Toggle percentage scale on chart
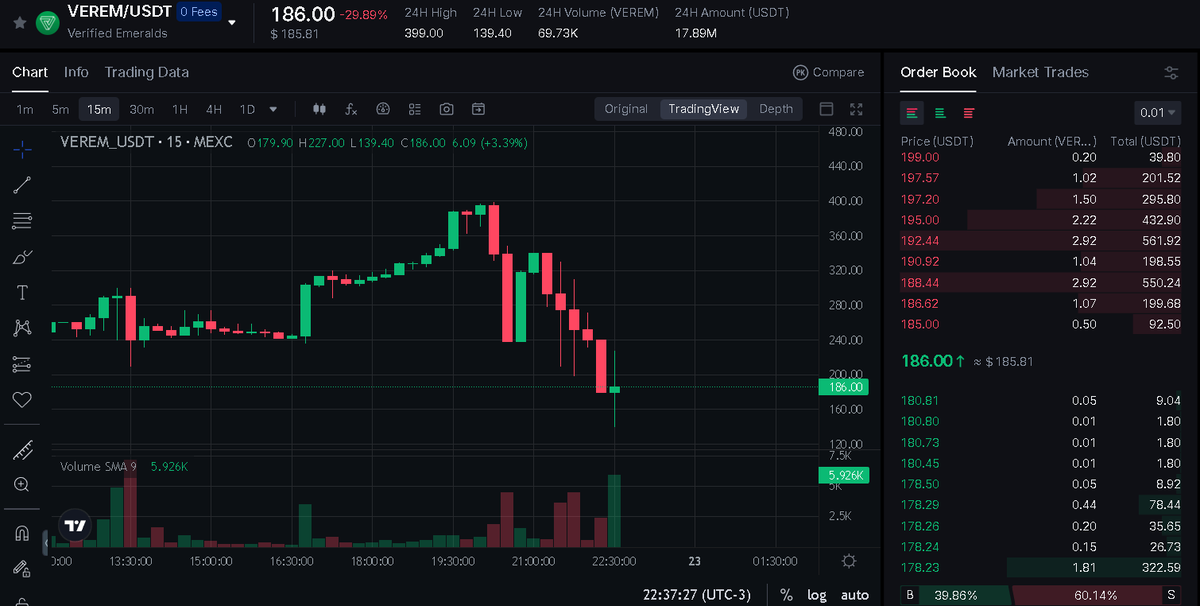 (786, 595)
